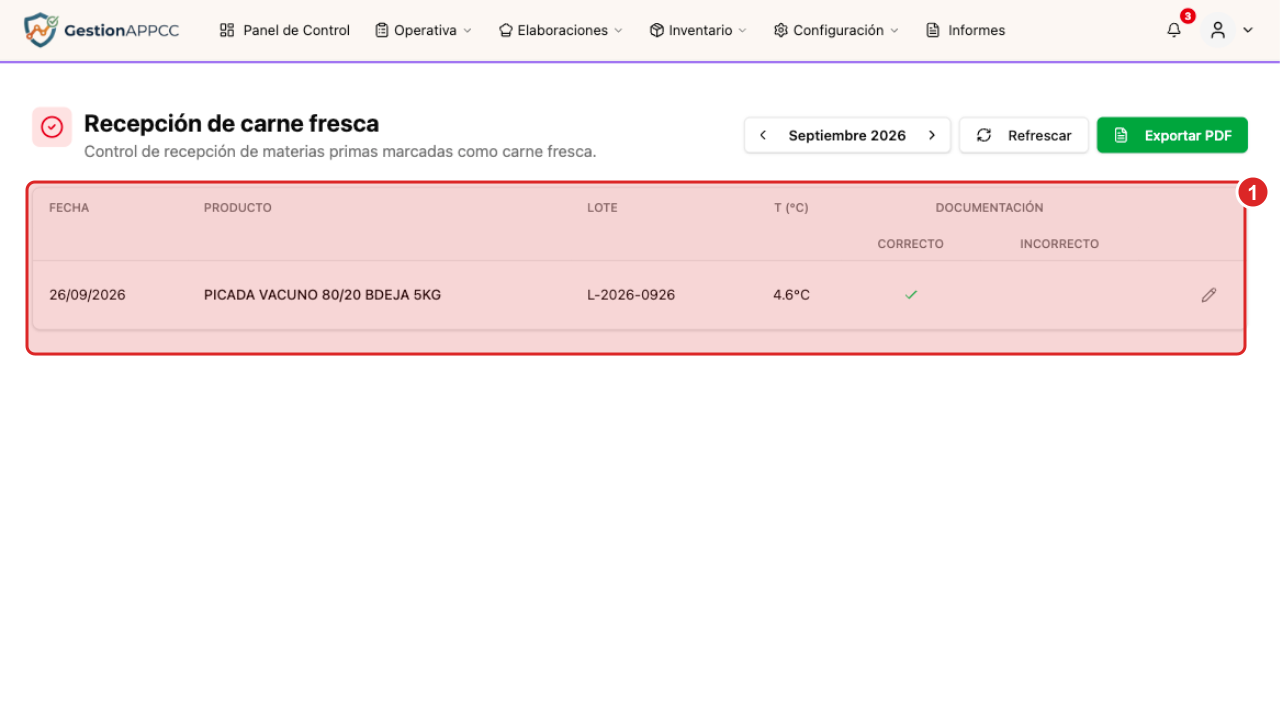Click the T (°C) column header

click(x=791, y=208)
